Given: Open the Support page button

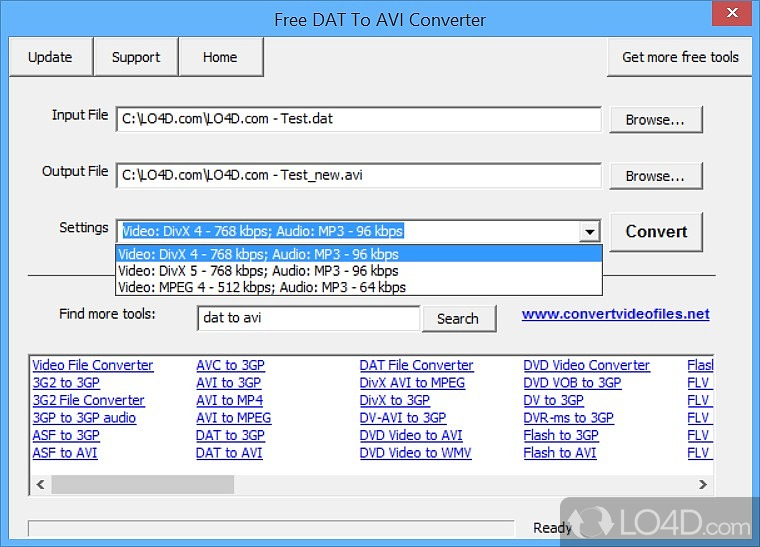Looking at the screenshot, I should point(135,57).
